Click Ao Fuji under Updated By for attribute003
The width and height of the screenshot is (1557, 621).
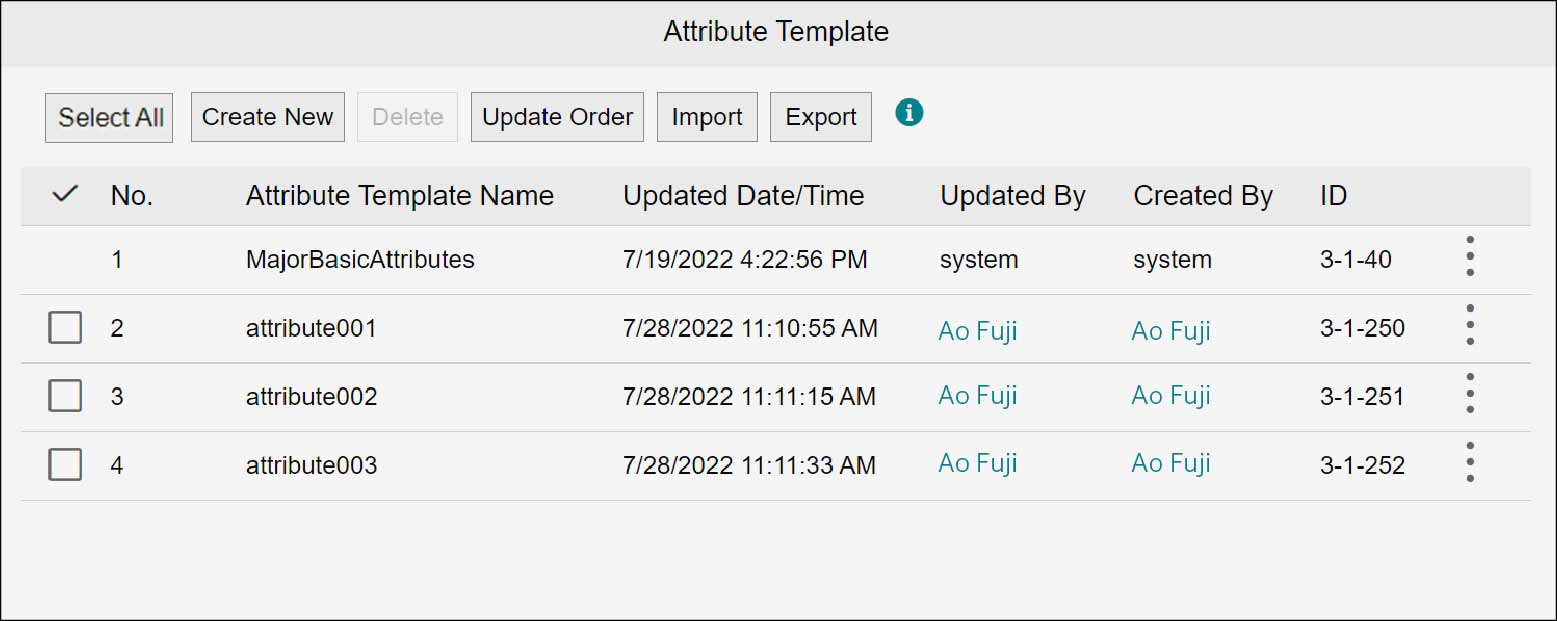[977, 463]
